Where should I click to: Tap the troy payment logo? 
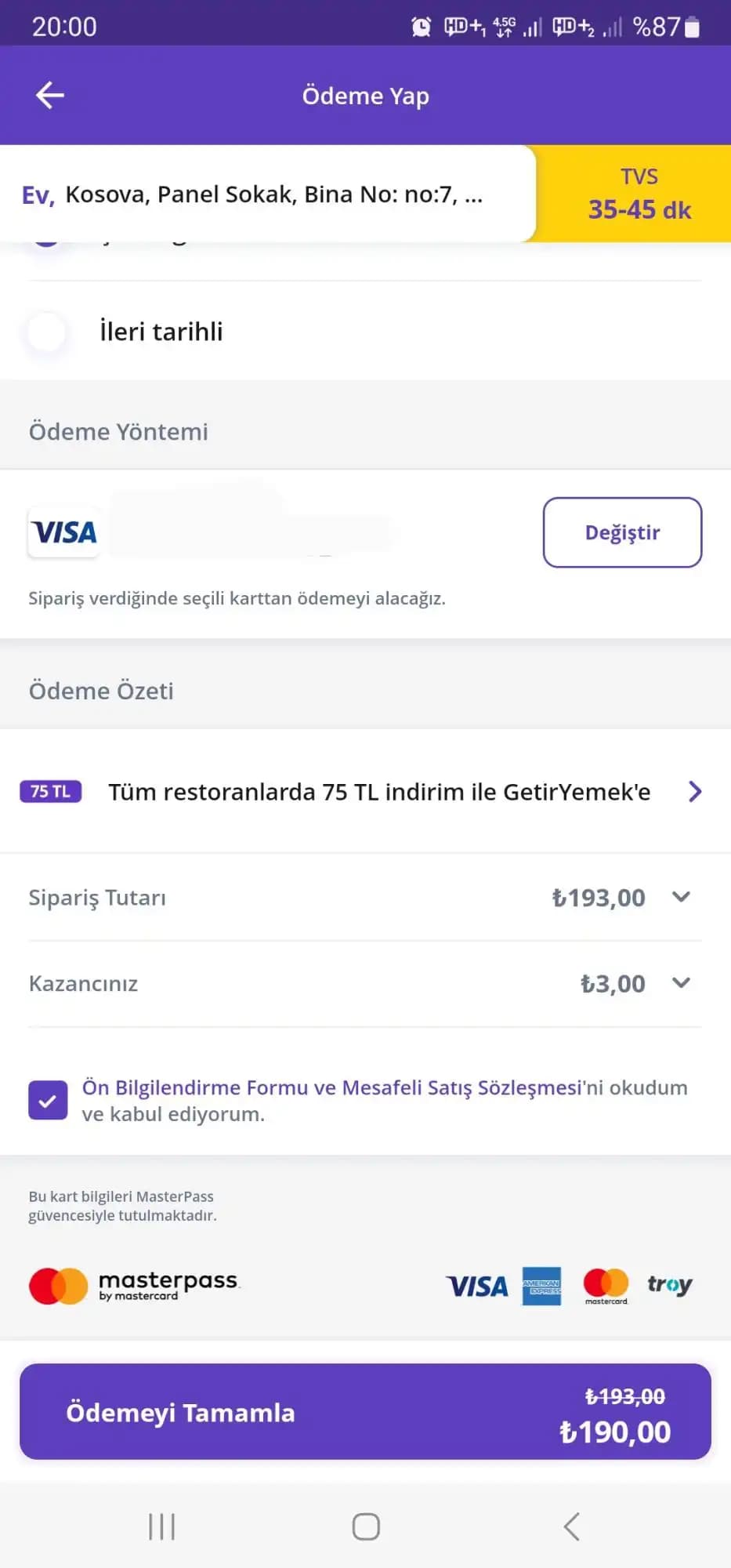[669, 1284]
